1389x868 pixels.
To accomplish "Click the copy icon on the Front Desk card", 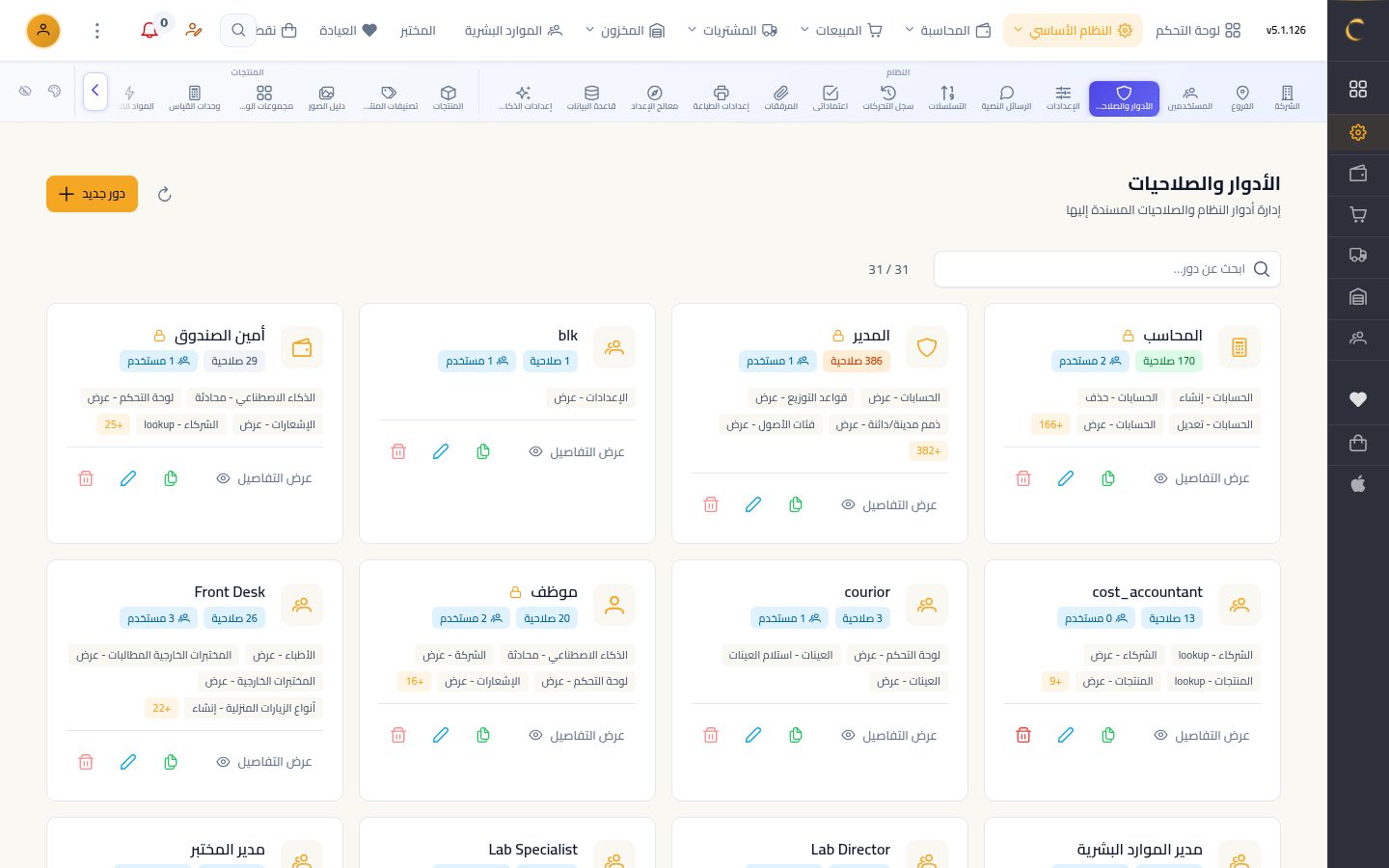I will 171,762.
